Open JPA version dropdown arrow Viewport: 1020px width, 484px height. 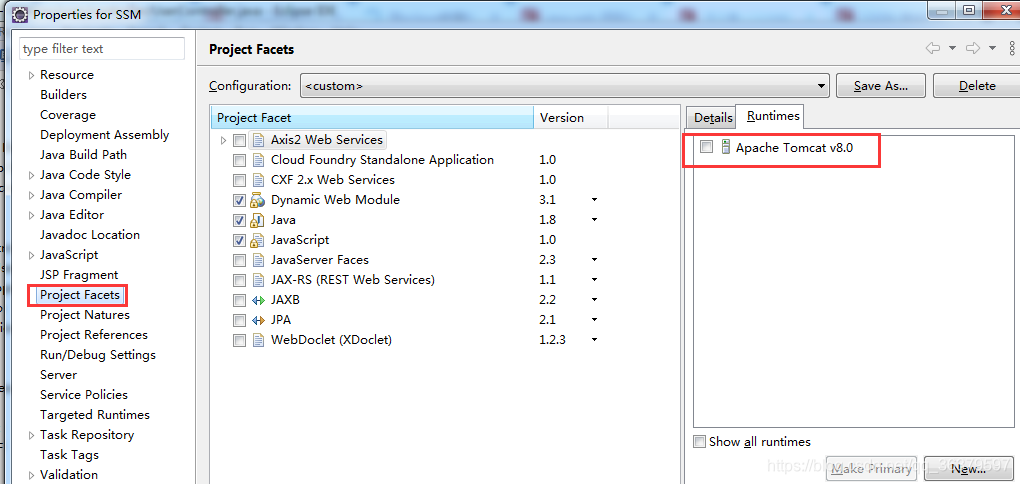point(595,321)
